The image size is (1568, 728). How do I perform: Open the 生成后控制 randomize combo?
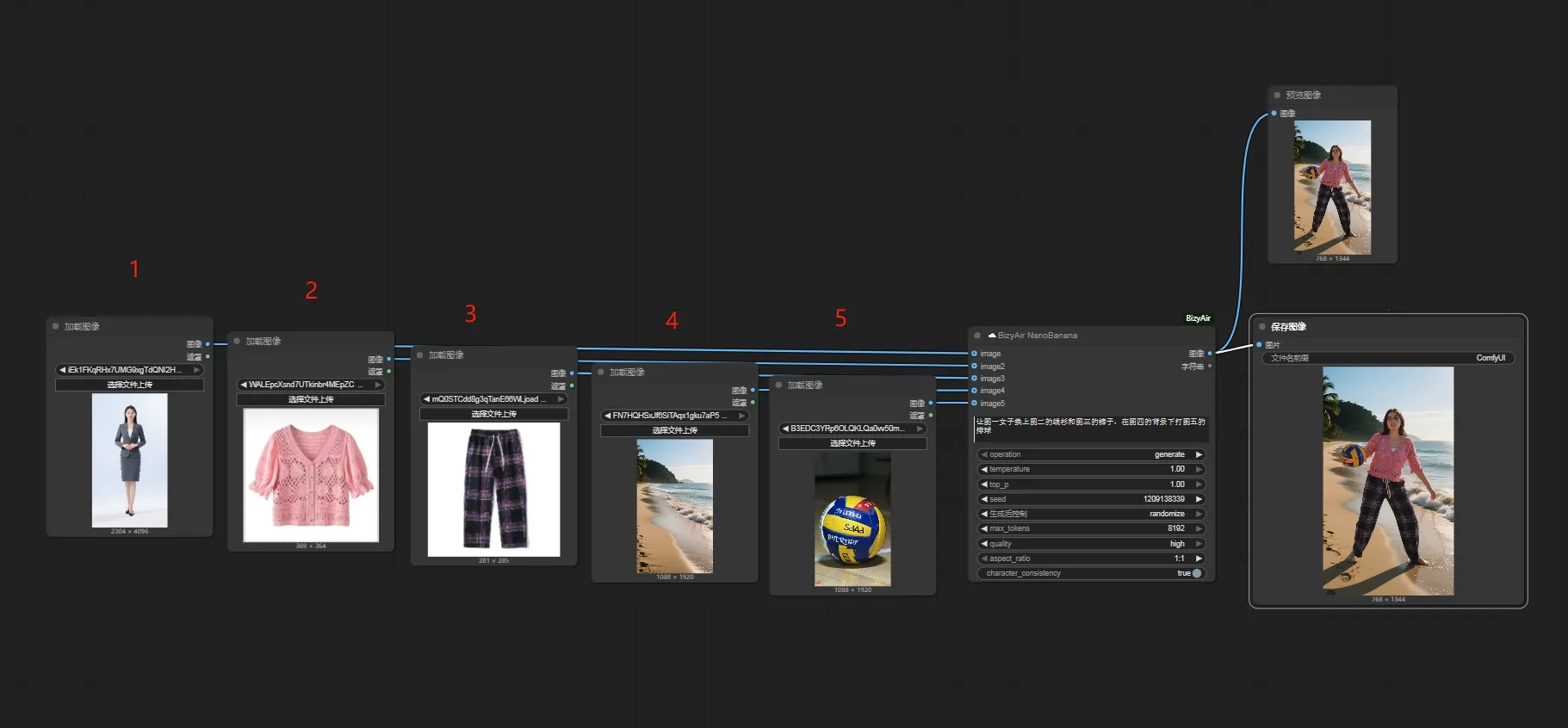pyautogui.click(x=1091, y=514)
